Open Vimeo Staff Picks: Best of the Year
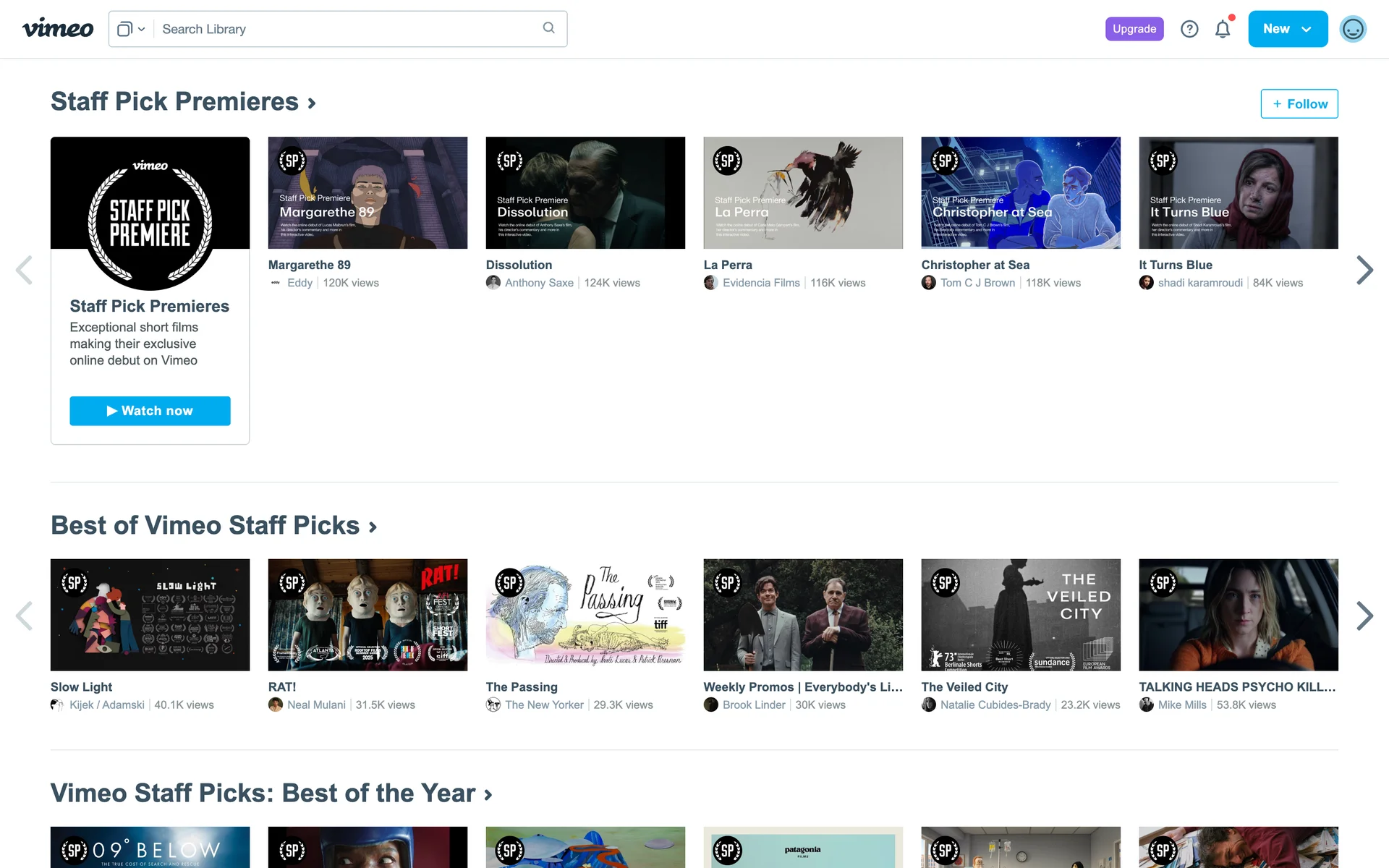Screen dimensions: 1389x868 pyautogui.click(x=271, y=793)
